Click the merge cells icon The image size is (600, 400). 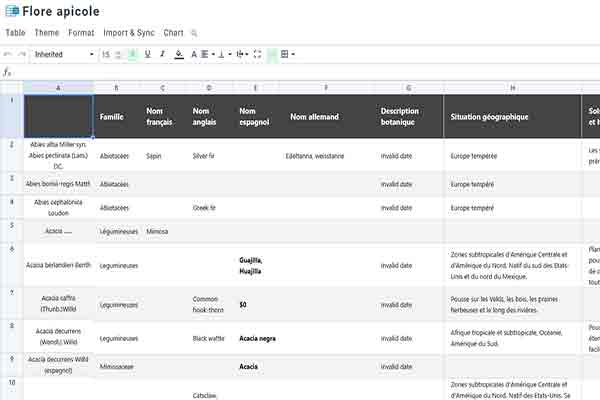257,54
